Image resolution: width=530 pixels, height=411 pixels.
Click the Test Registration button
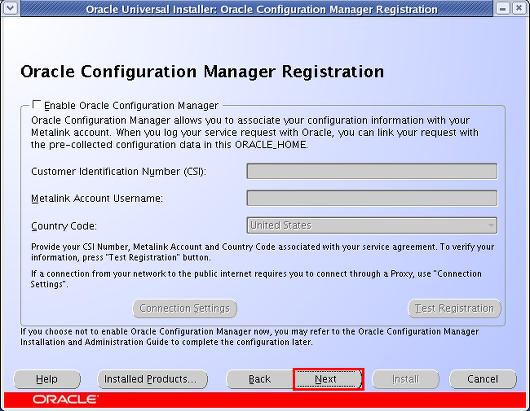[454, 308]
